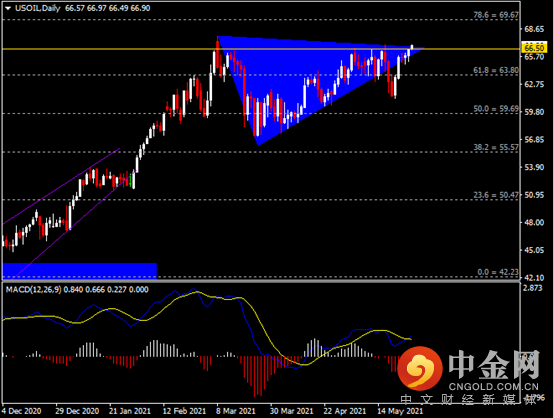Click the latest candlestick above yellow line
Image resolution: width=554 pixels, height=418 pixels.
click(x=412, y=47)
